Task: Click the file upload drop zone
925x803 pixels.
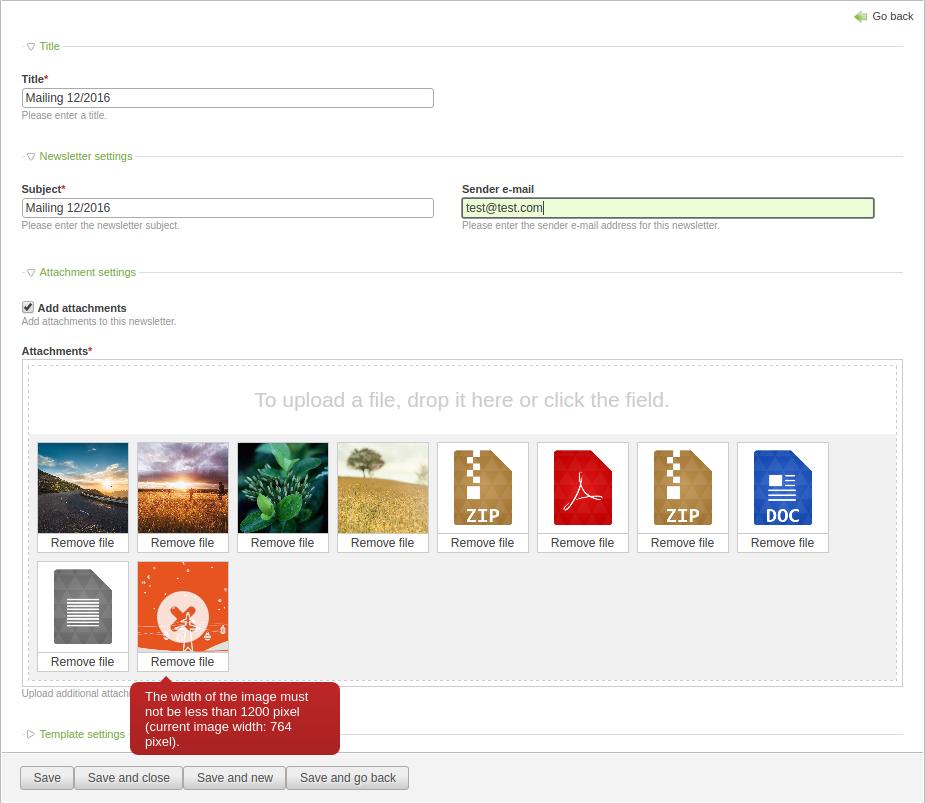Action: click(x=462, y=400)
